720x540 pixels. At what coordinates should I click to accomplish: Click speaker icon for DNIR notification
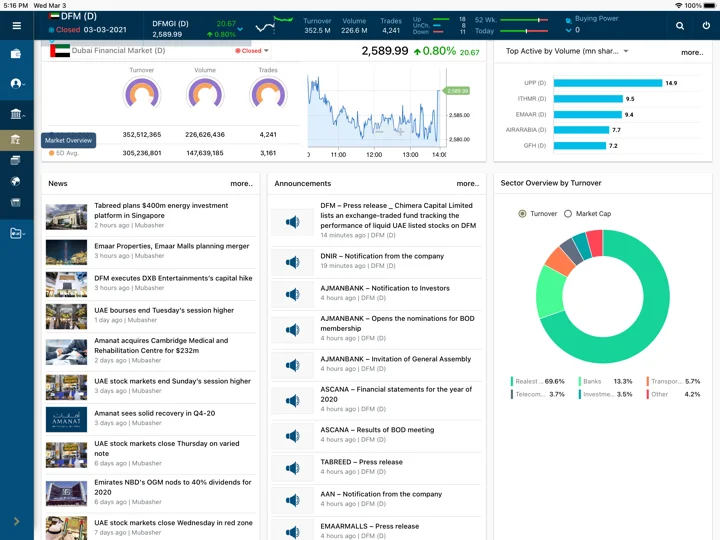coord(292,262)
